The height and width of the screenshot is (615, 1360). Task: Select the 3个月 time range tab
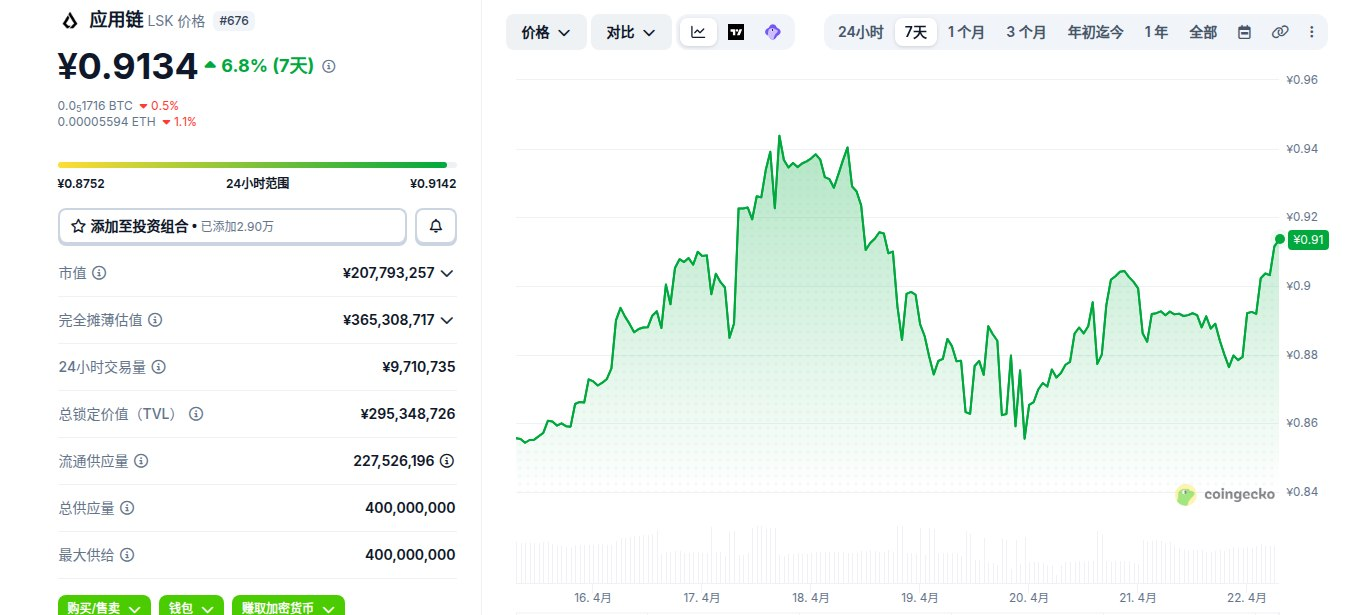(x=1026, y=32)
